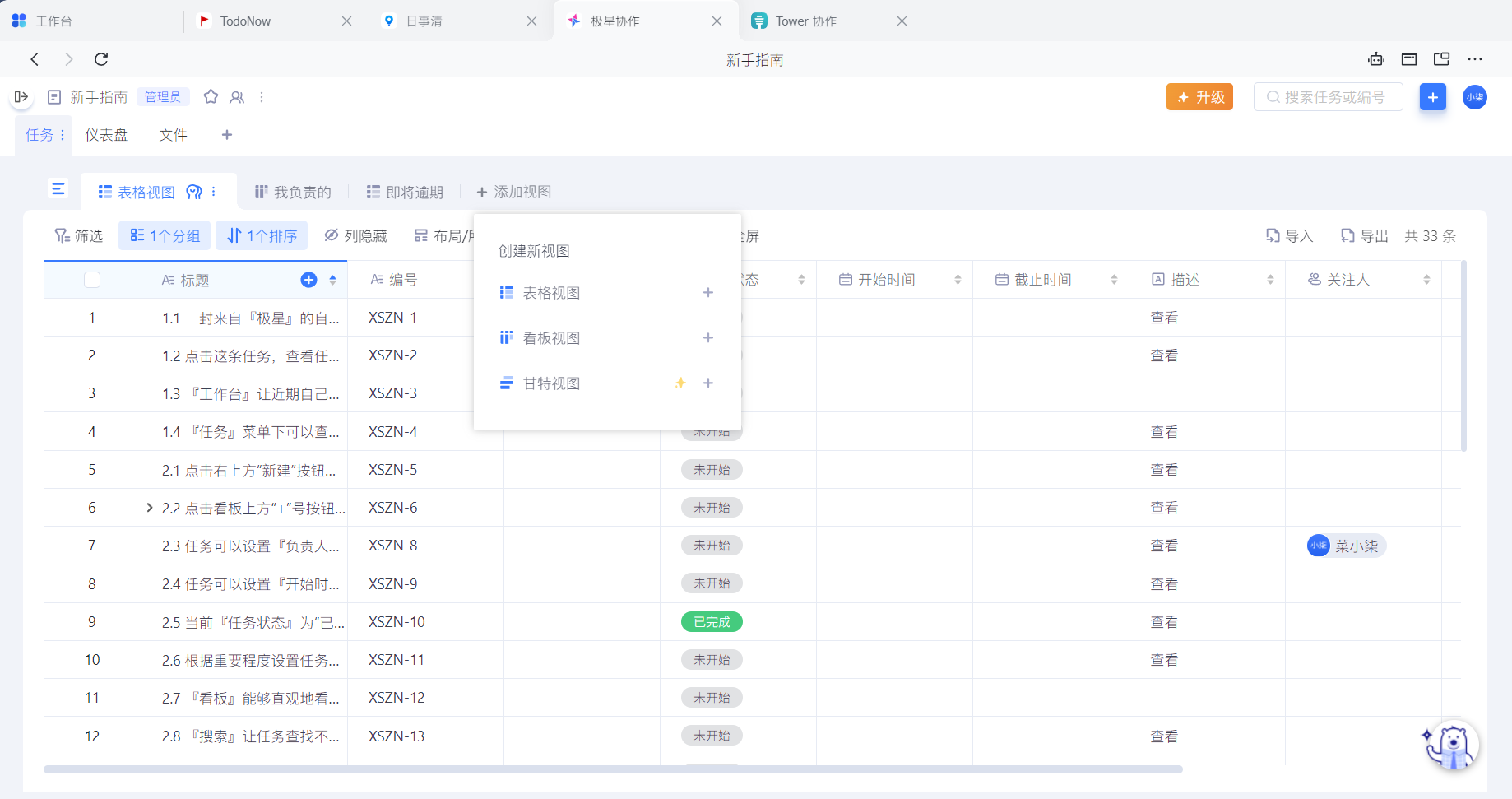Switch to the 仪表盘 tab

[106, 135]
